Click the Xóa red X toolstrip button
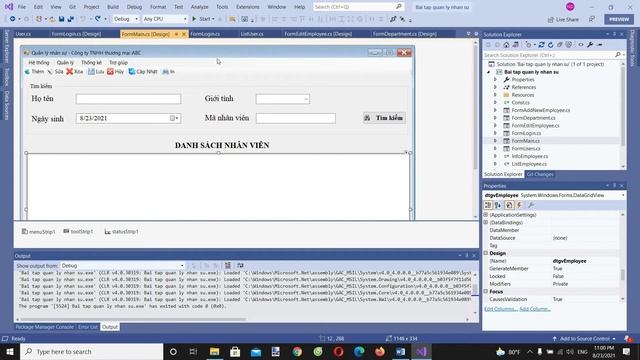The image size is (640, 360). point(75,71)
